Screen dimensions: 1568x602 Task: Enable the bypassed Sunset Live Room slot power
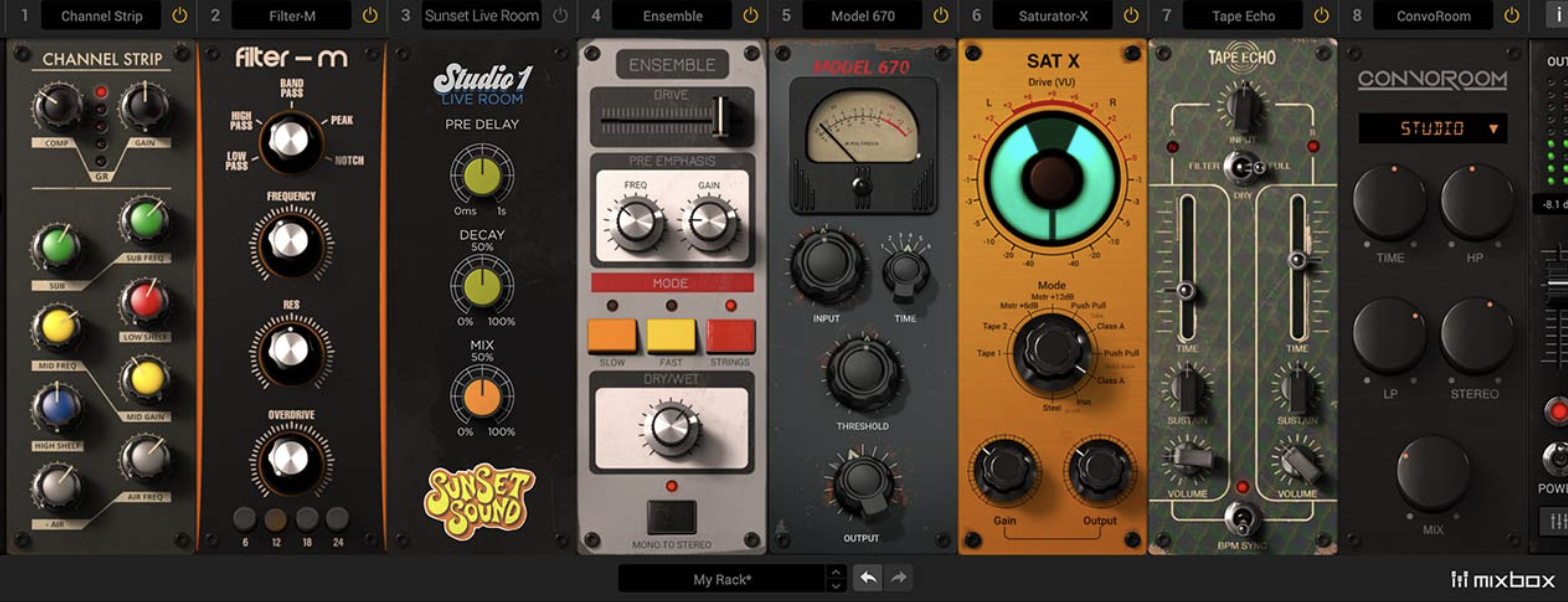[560, 16]
